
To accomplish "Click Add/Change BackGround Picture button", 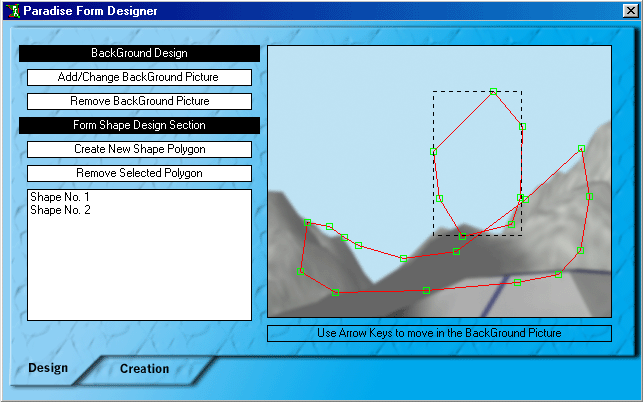I will pos(139,77).
